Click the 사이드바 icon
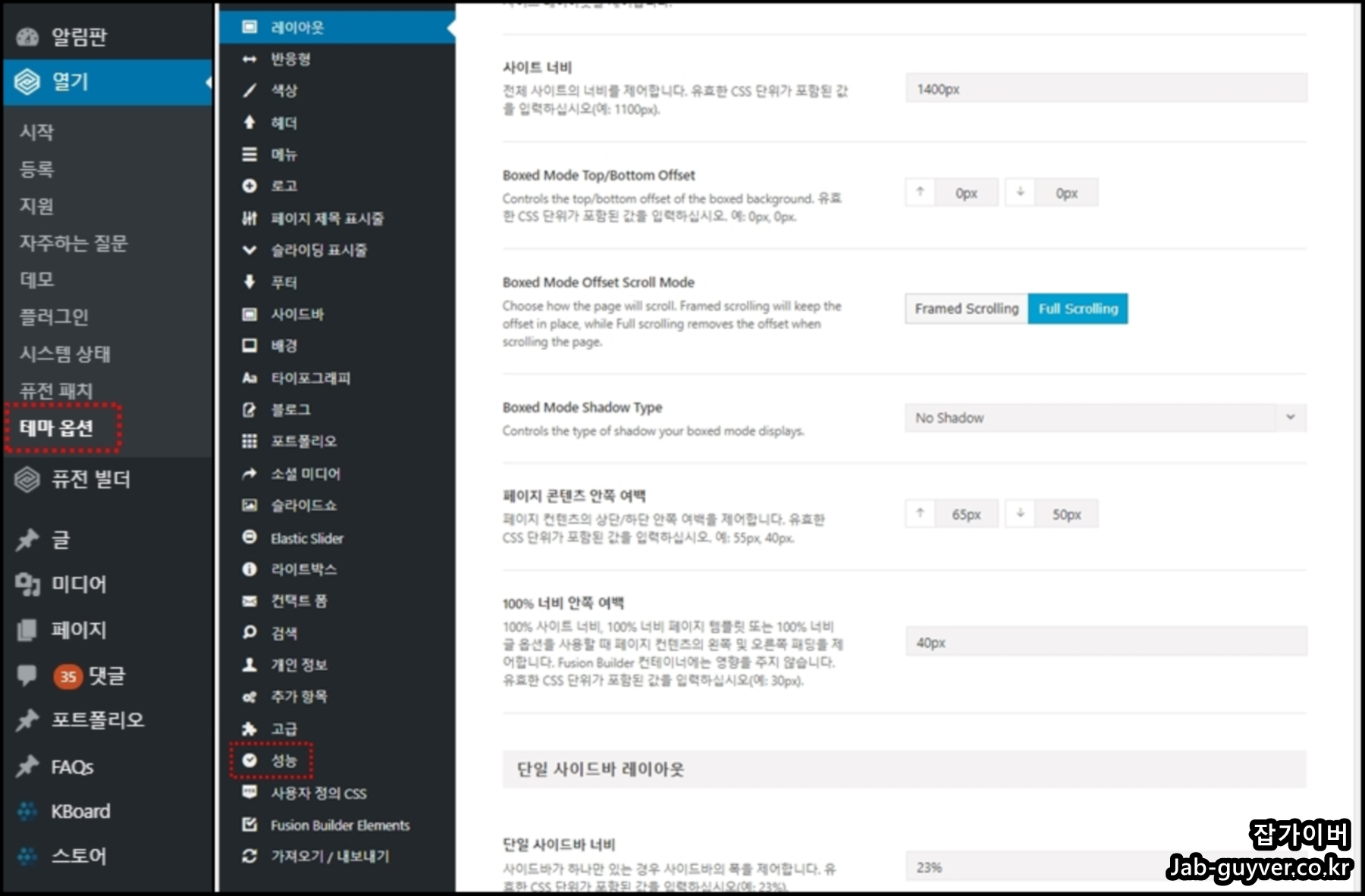 click(249, 314)
